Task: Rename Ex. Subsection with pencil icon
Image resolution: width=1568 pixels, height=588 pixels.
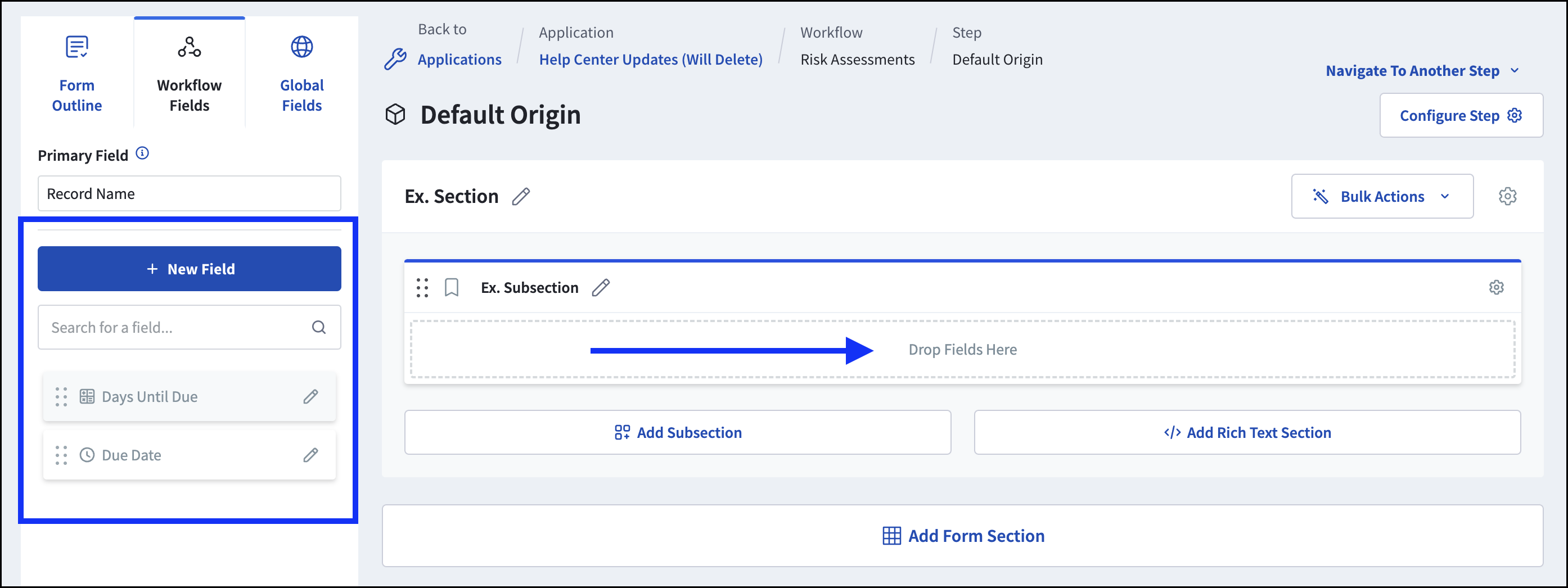Action: (x=601, y=288)
